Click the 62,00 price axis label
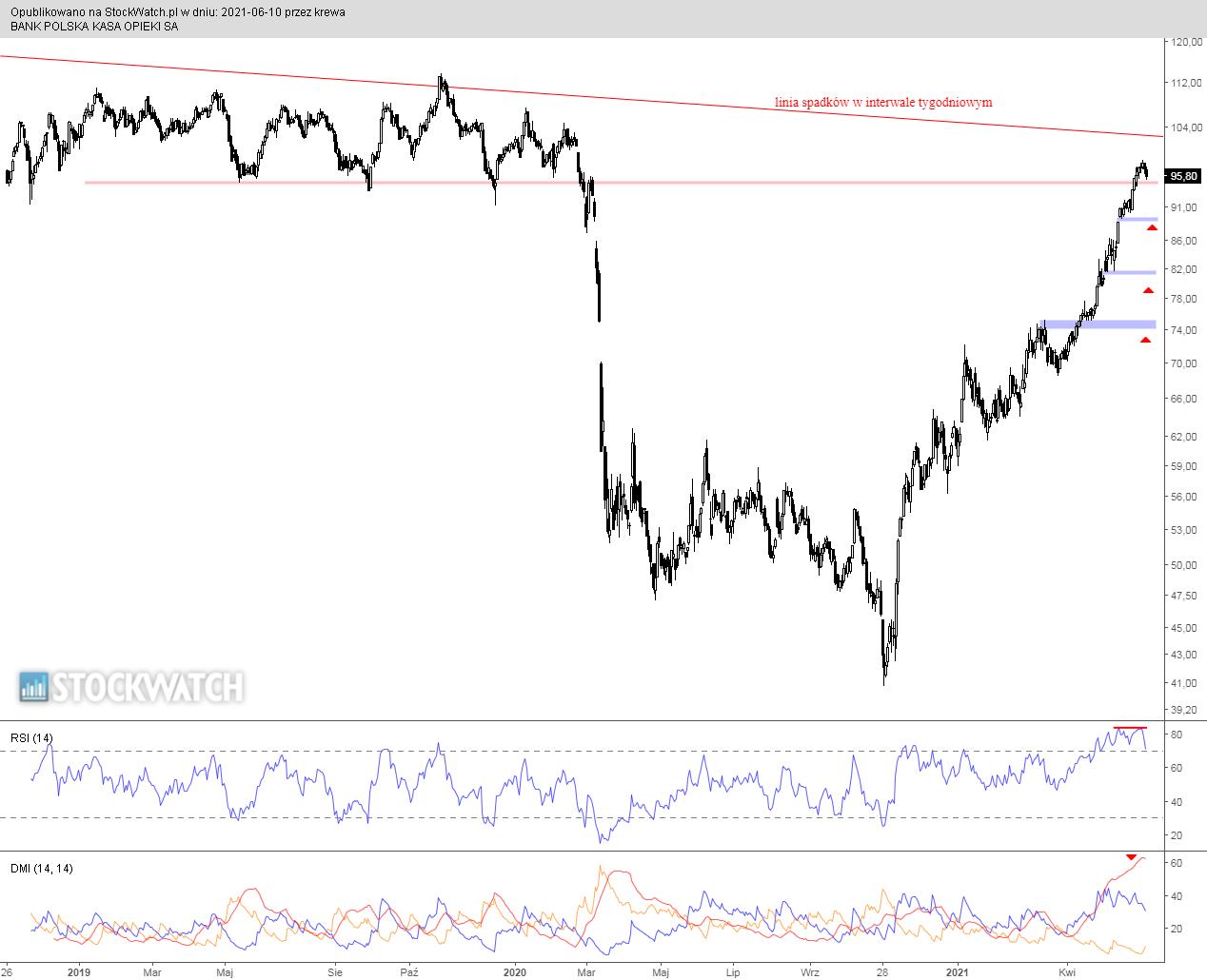Screen dimensions: 1207x980 click(x=1184, y=437)
